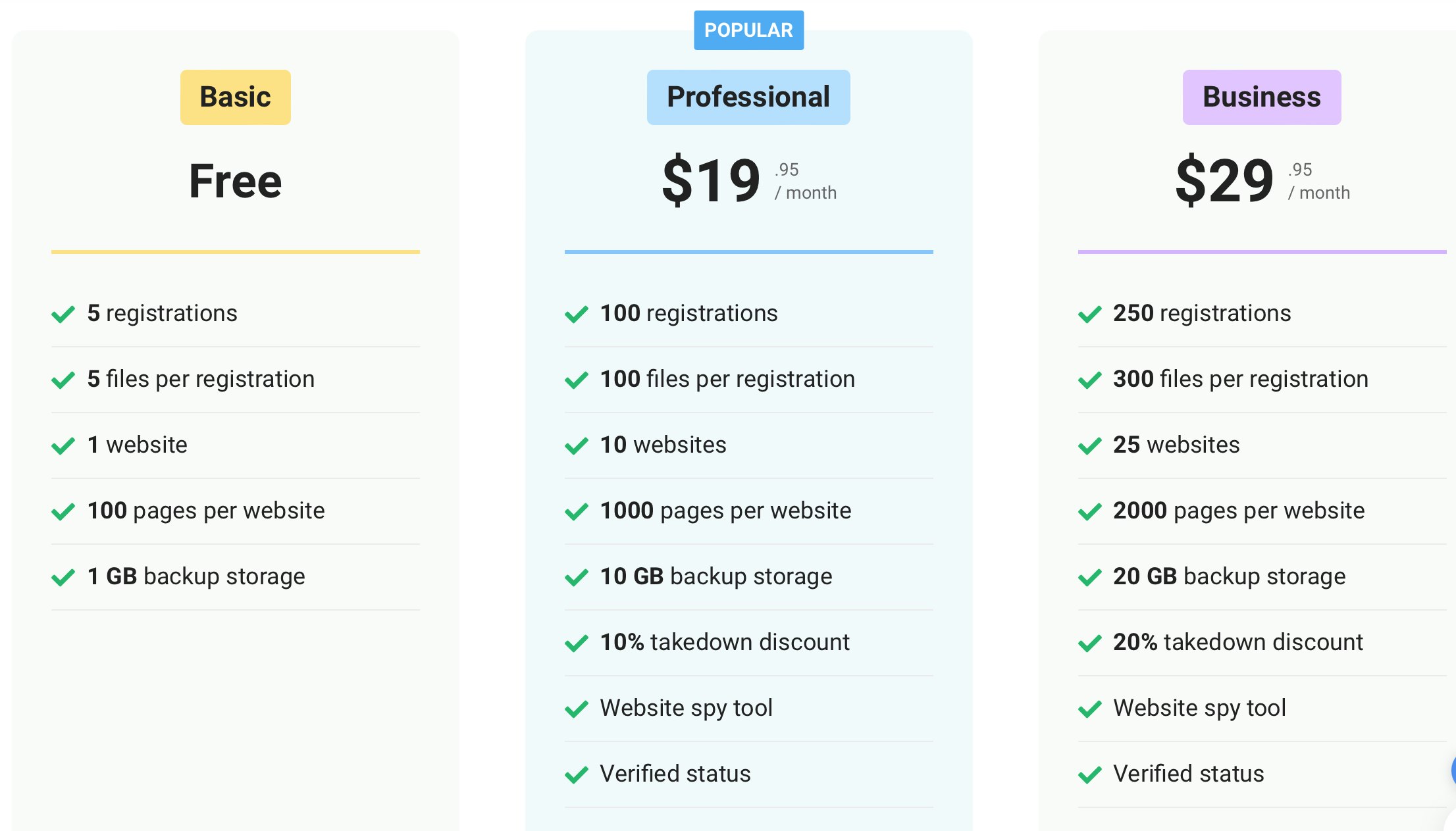The width and height of the screenshot is (1456, 831).
Task: Click checkmark next to 2000 pages per website
Action: tap(1090, 511)
